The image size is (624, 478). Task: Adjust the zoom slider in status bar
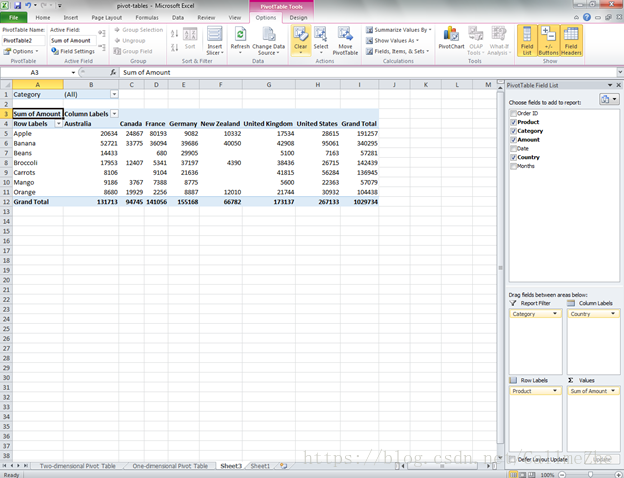pyautogui.click(x=591, y=474)
